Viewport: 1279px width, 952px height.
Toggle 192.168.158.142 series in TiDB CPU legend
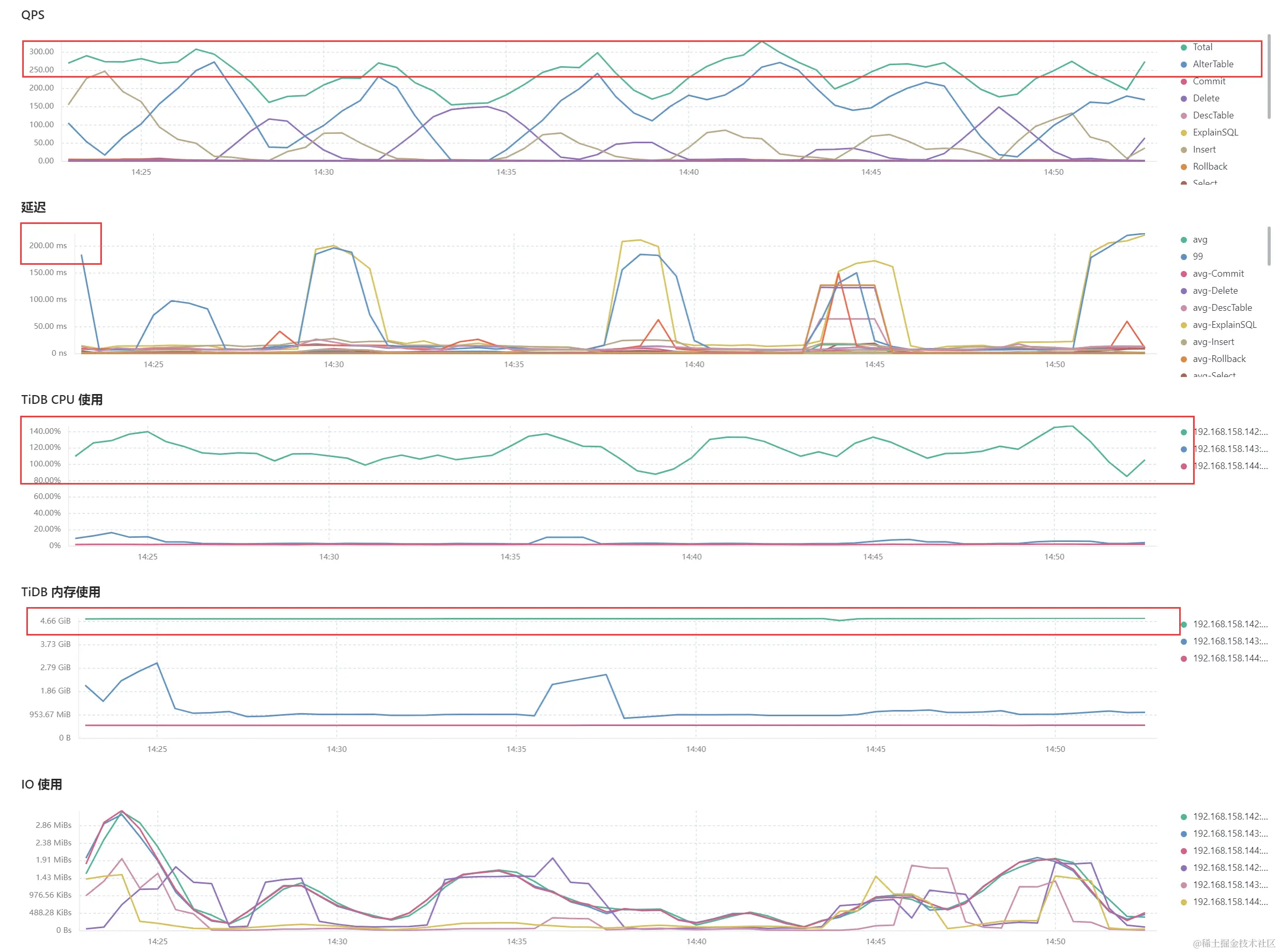1229,432
